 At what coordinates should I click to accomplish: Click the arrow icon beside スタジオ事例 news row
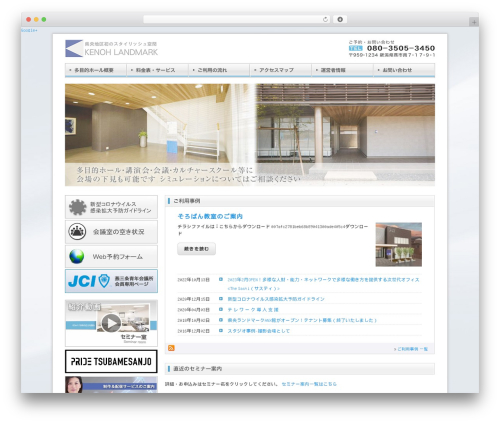221,331
